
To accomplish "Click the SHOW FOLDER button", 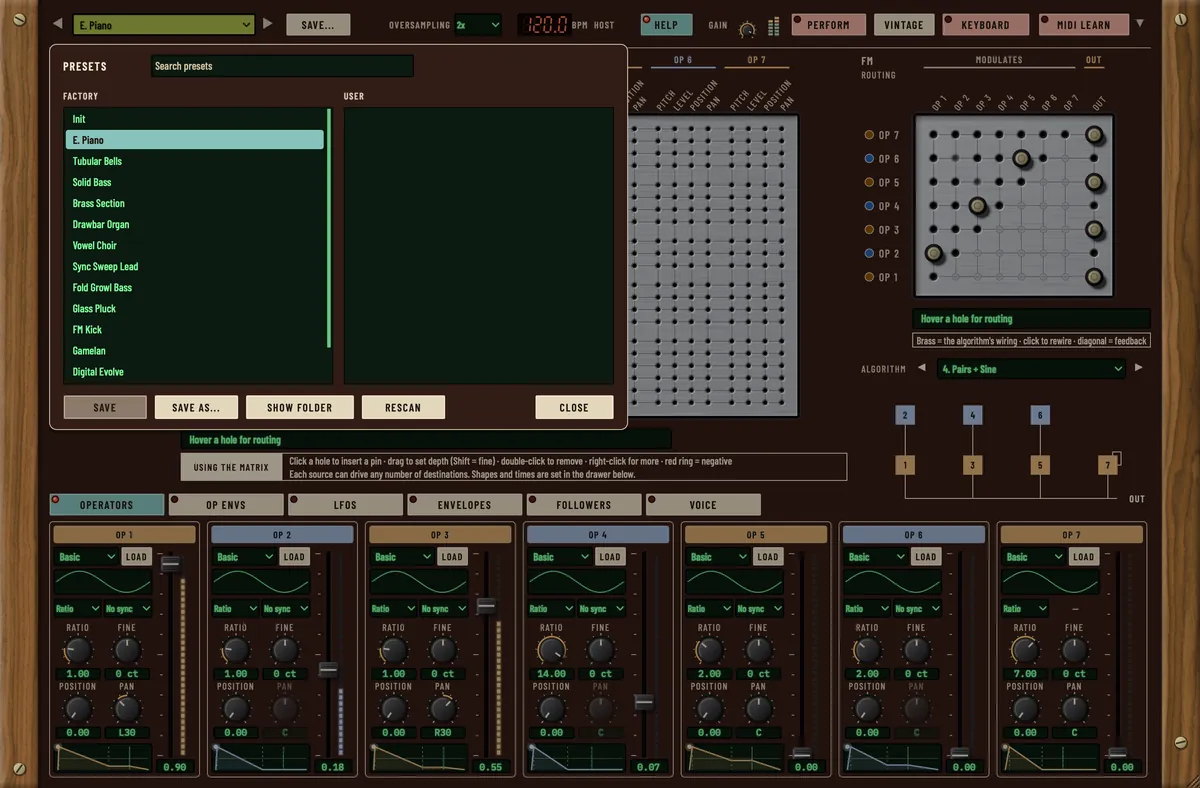I will tap(299, 407).
